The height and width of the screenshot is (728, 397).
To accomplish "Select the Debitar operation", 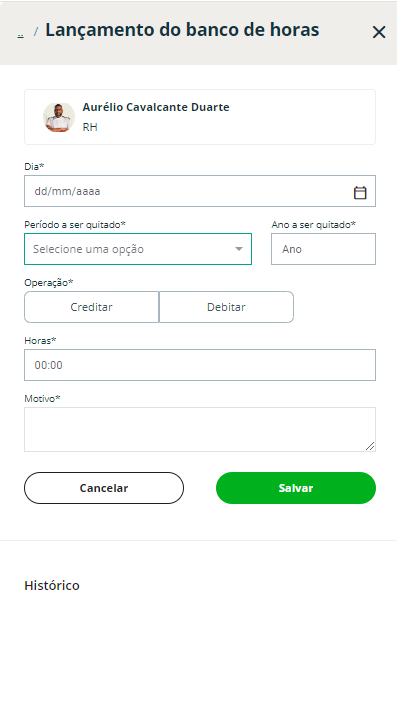I will pyautogui.click(x=226, y=307).
